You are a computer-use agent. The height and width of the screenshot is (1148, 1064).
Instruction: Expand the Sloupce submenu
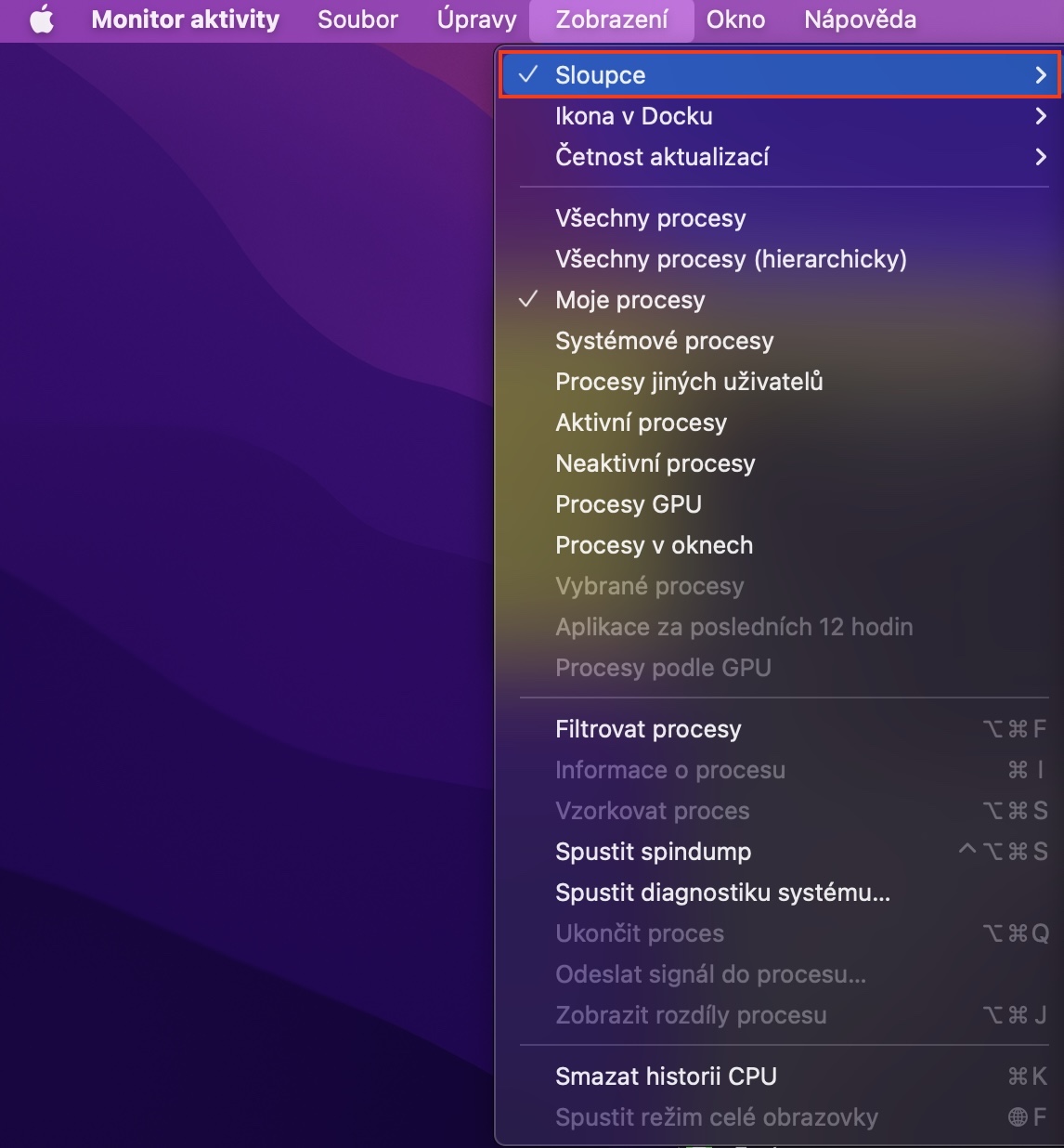780,75
